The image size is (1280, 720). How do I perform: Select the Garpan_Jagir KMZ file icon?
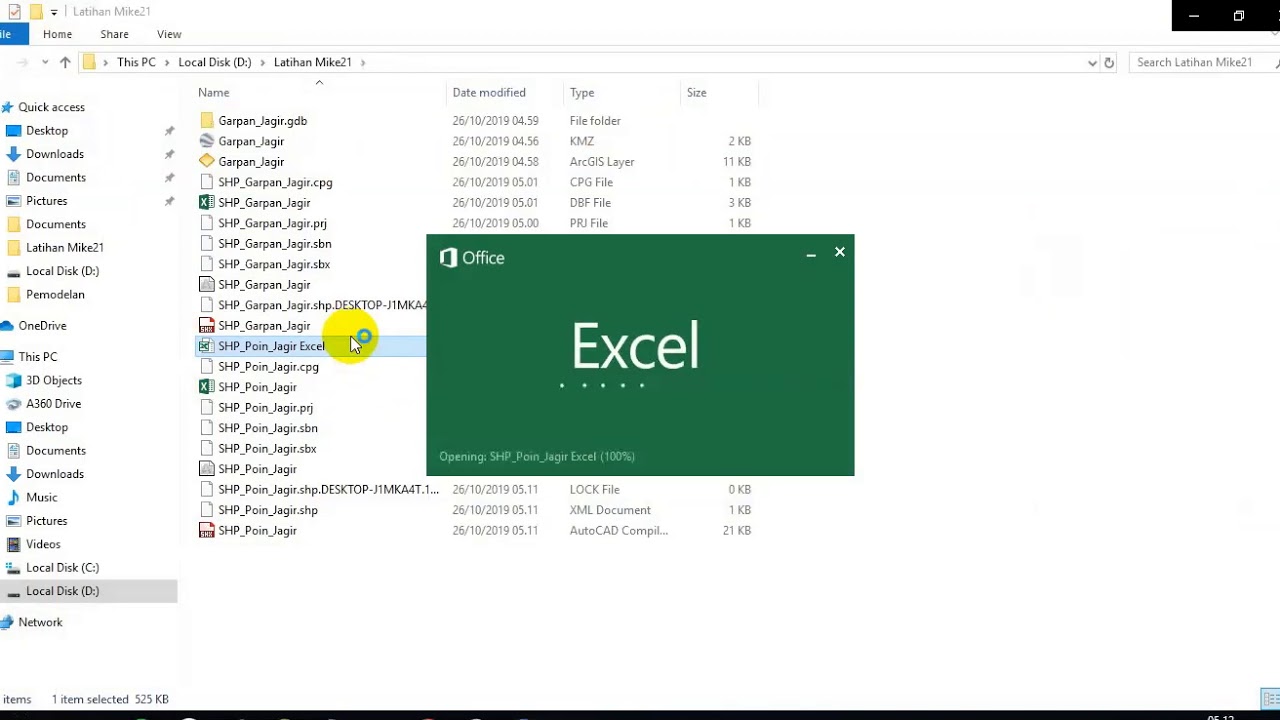coord(207,141)
